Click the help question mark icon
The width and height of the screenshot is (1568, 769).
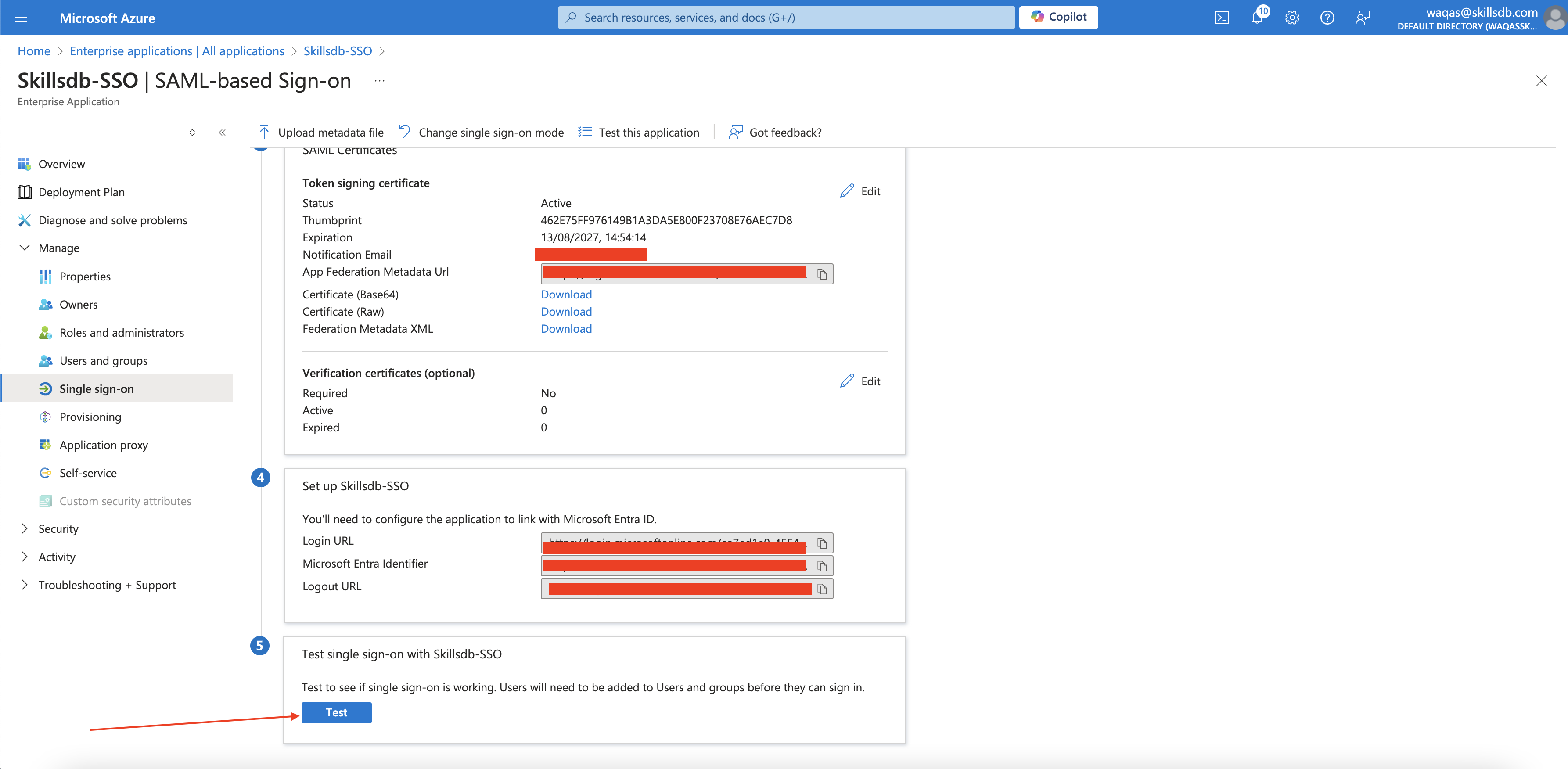[x=1327, y=18]
